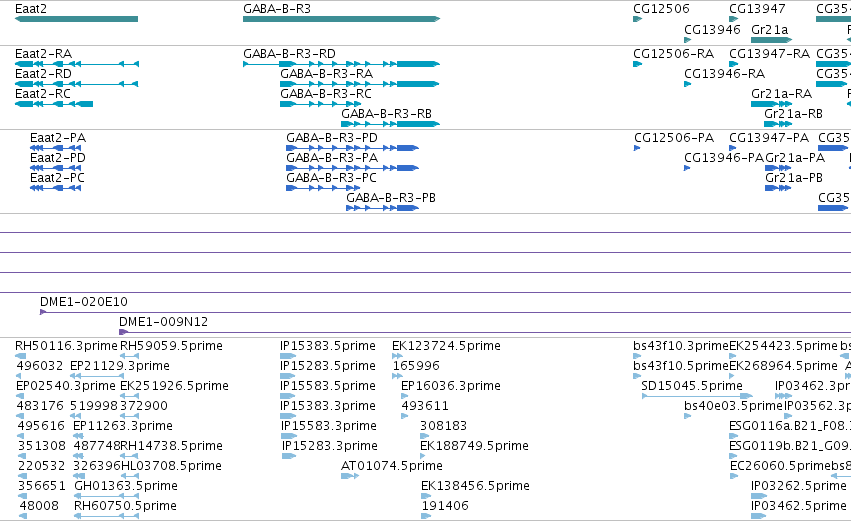Select the Gr21a-RB transcript glyph
The width and height of the screenshot is (851, 521).
point(778,124)
